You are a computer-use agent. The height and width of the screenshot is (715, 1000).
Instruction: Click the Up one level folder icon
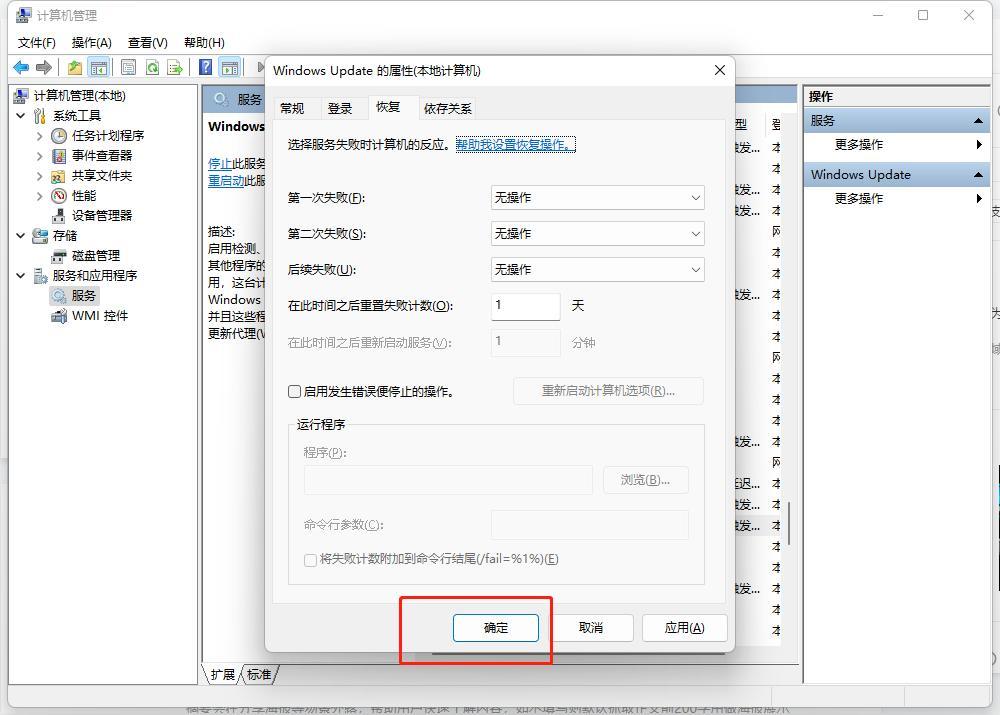pyautogui.click(x=75, y=67)
